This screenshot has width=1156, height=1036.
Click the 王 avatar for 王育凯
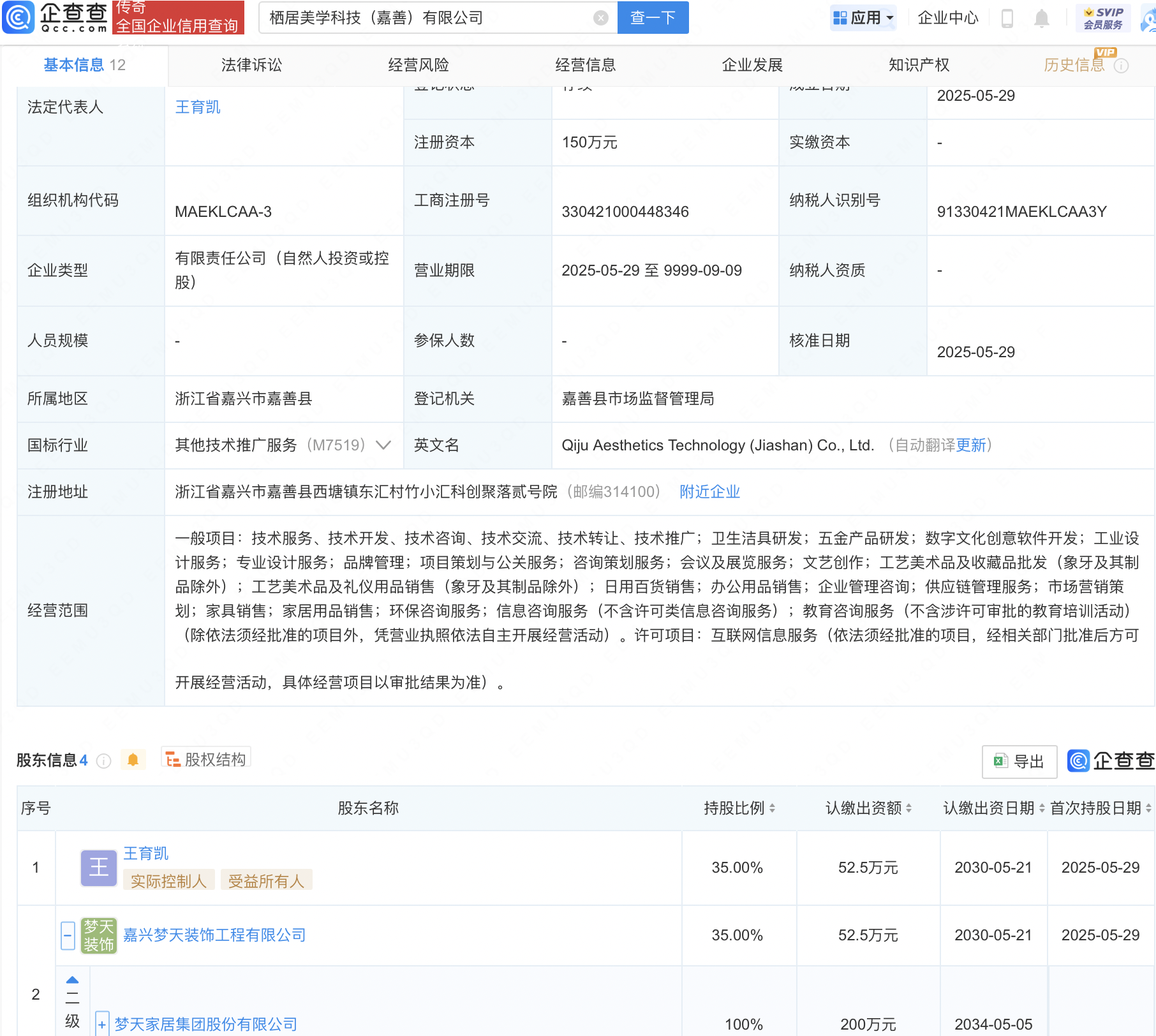tap(99, 868)
